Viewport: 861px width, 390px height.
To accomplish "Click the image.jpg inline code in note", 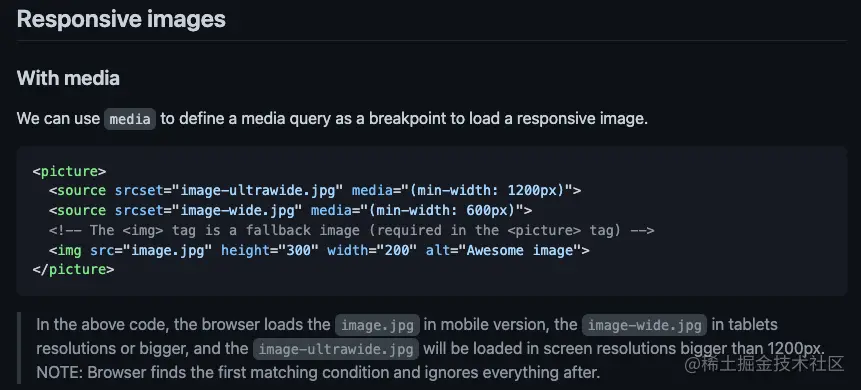I will [377, 325].
